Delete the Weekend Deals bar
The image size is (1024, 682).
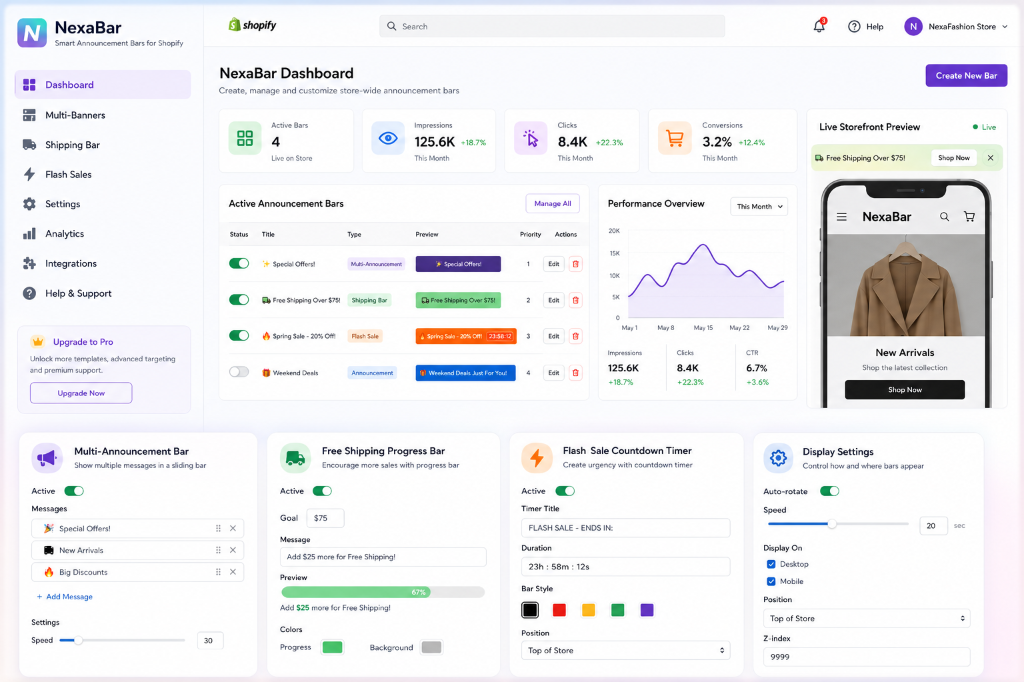pyautogui.click(x=575, y=373)
